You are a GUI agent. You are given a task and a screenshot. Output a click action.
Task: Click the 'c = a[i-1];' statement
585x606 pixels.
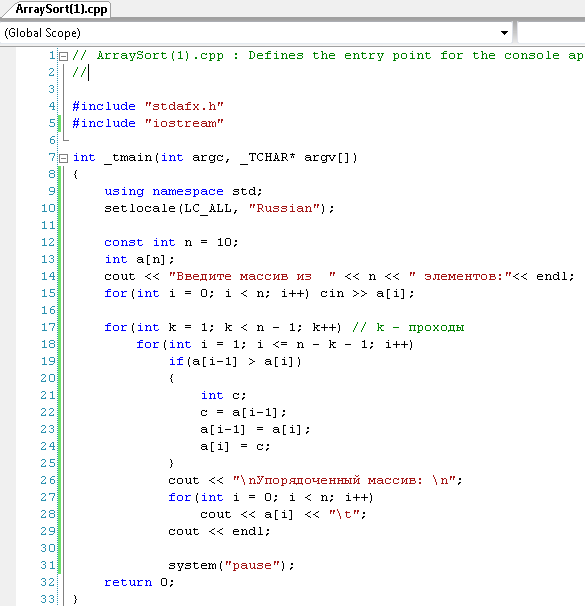243,412
